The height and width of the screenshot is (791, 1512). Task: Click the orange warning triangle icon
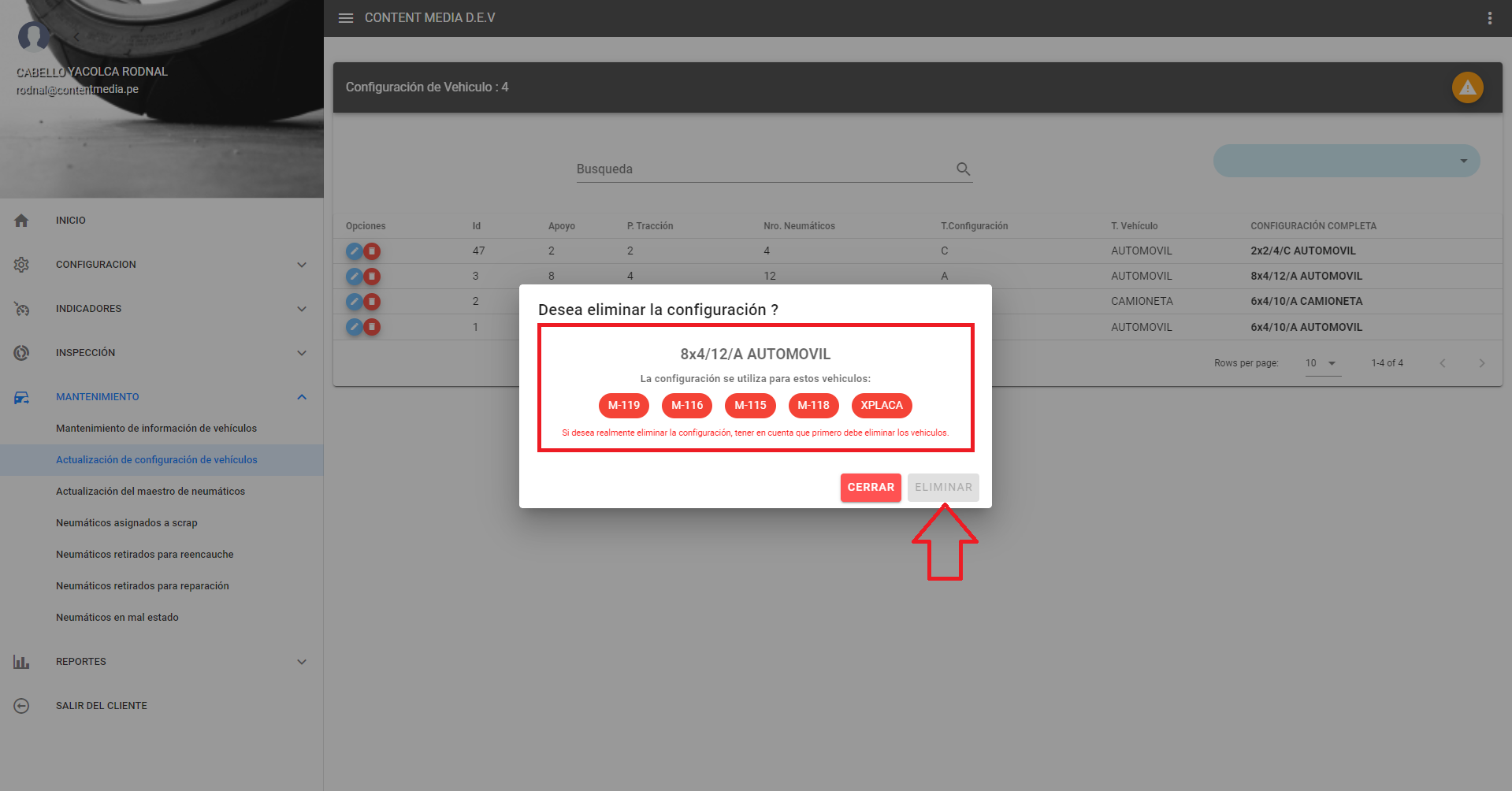(x=1467, y=87)
